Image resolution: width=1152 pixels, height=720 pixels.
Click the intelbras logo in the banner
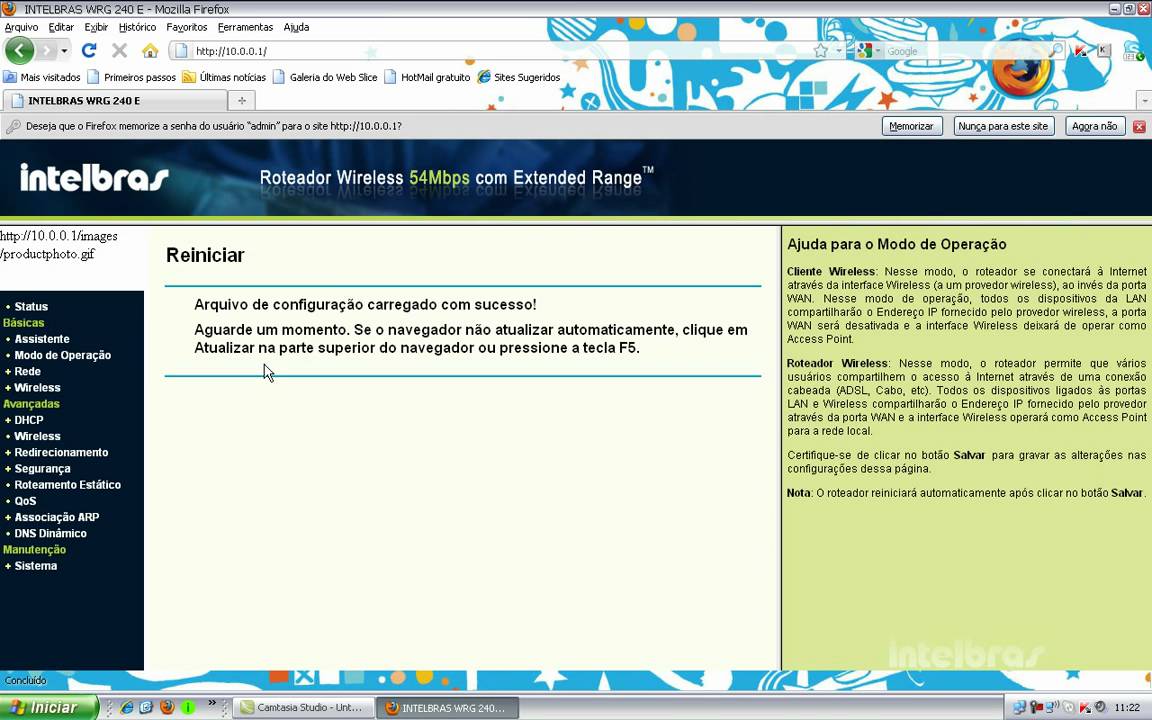click(x=94, y=177)
